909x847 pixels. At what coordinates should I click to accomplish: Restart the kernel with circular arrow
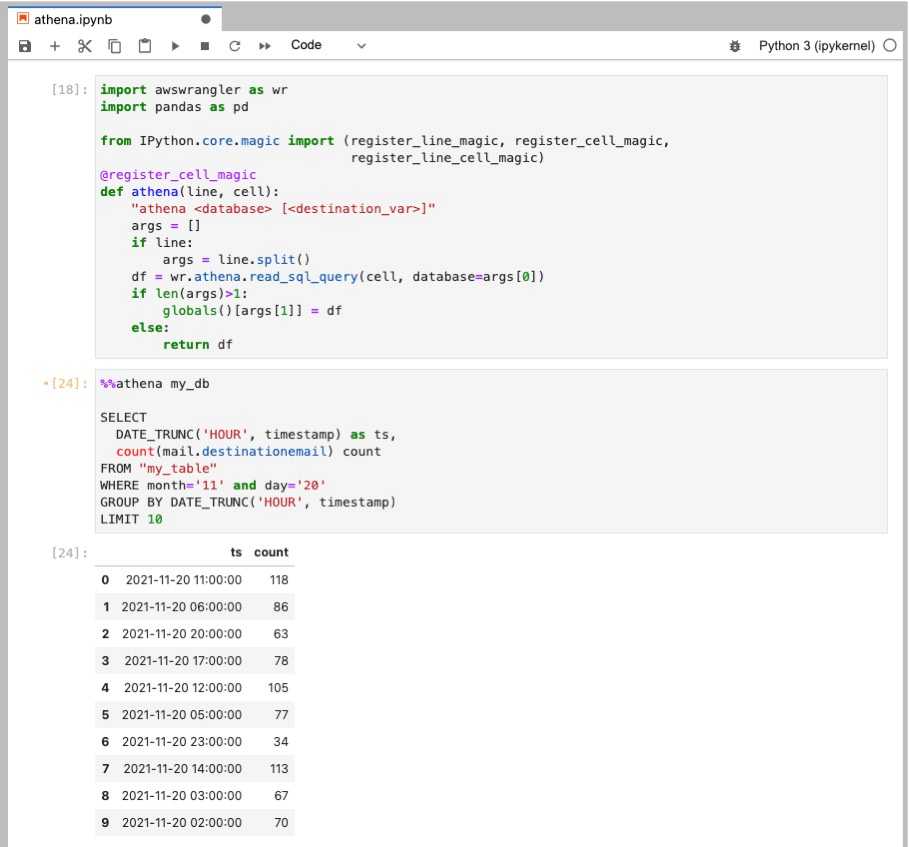pyautogui.click(x=235, y=46)
